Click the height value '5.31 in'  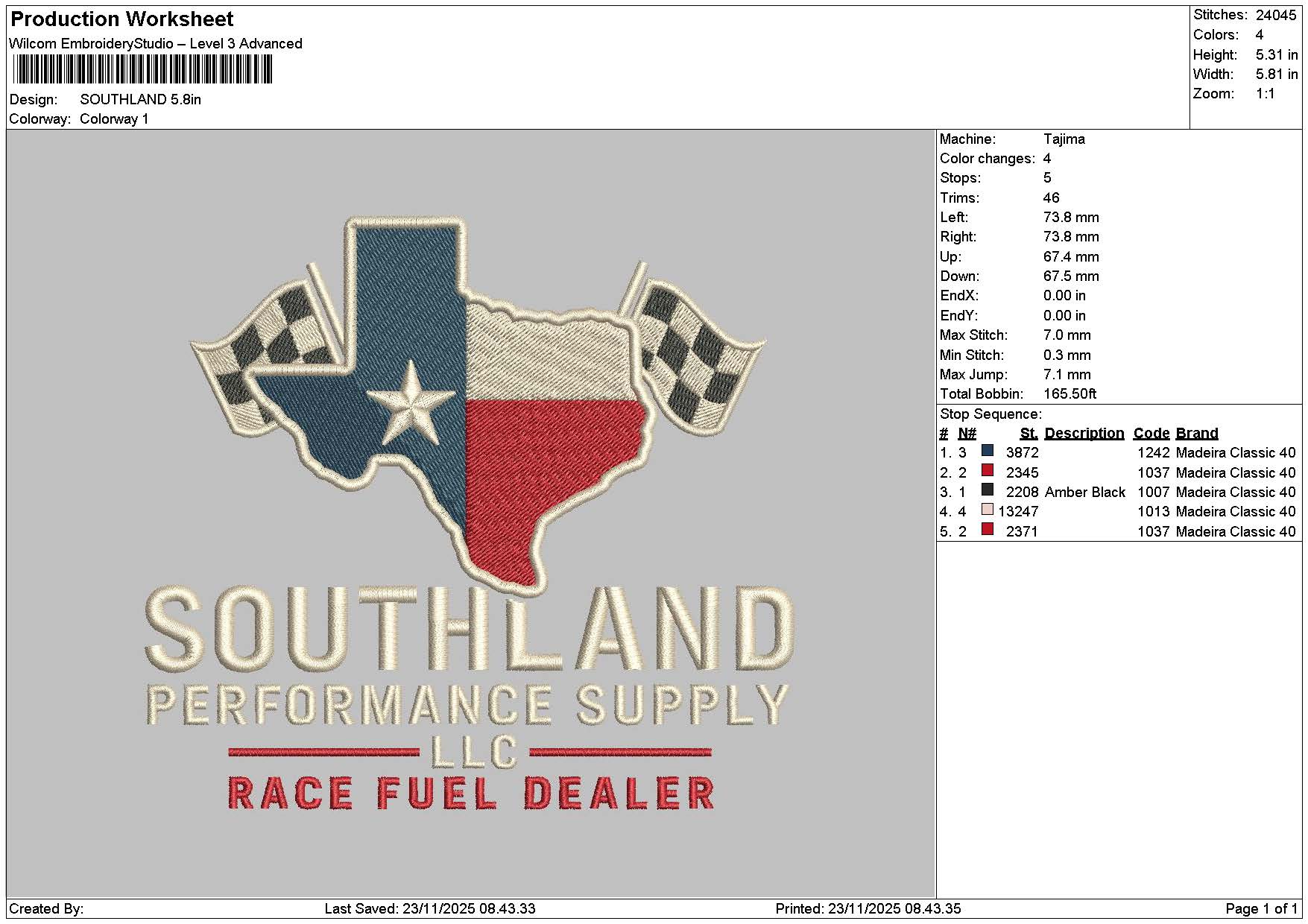click(x=1277, y=55)
